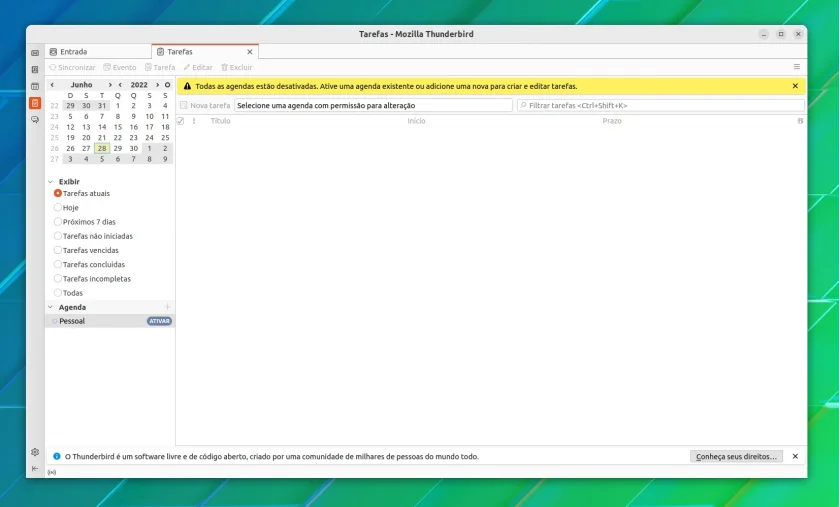Click the ATIVAR button for Pessoal
The width and height of the screenshot is (840, 507).
159,321
